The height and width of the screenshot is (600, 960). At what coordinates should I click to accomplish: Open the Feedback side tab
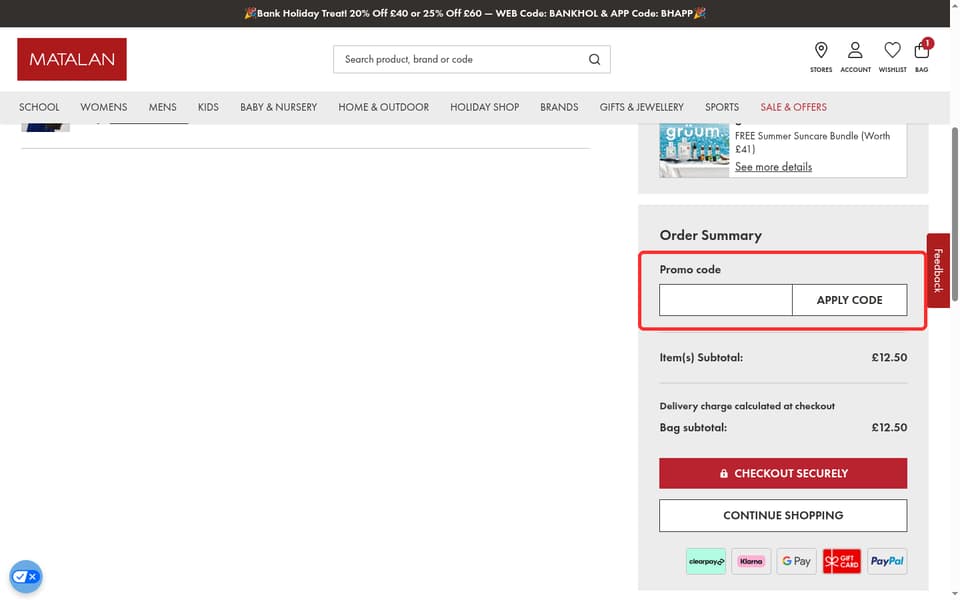(x=938, y=271)
